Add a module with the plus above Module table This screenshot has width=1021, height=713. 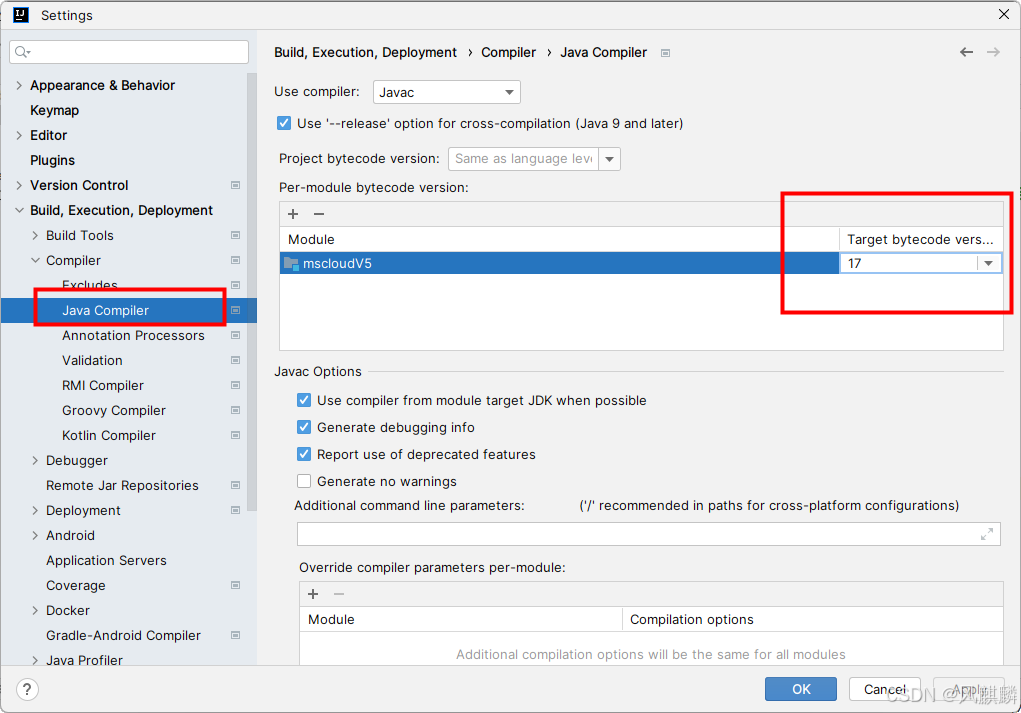(293, 214)
